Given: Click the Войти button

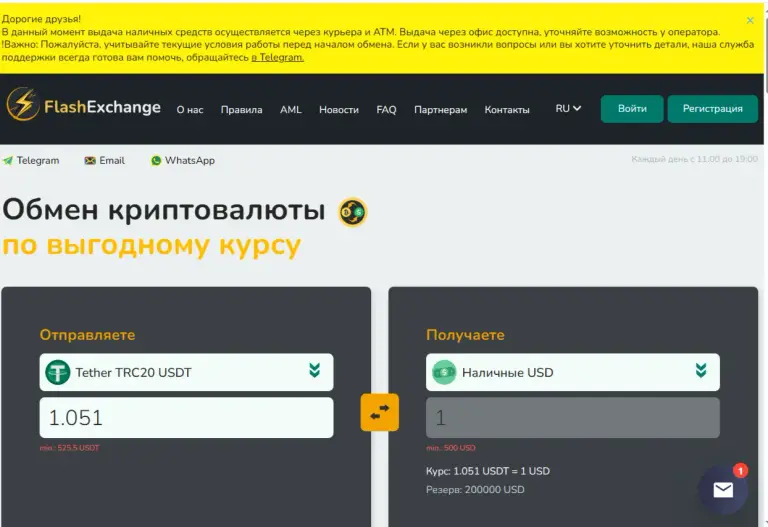Looking at the screenshot, I should [632, 109].
